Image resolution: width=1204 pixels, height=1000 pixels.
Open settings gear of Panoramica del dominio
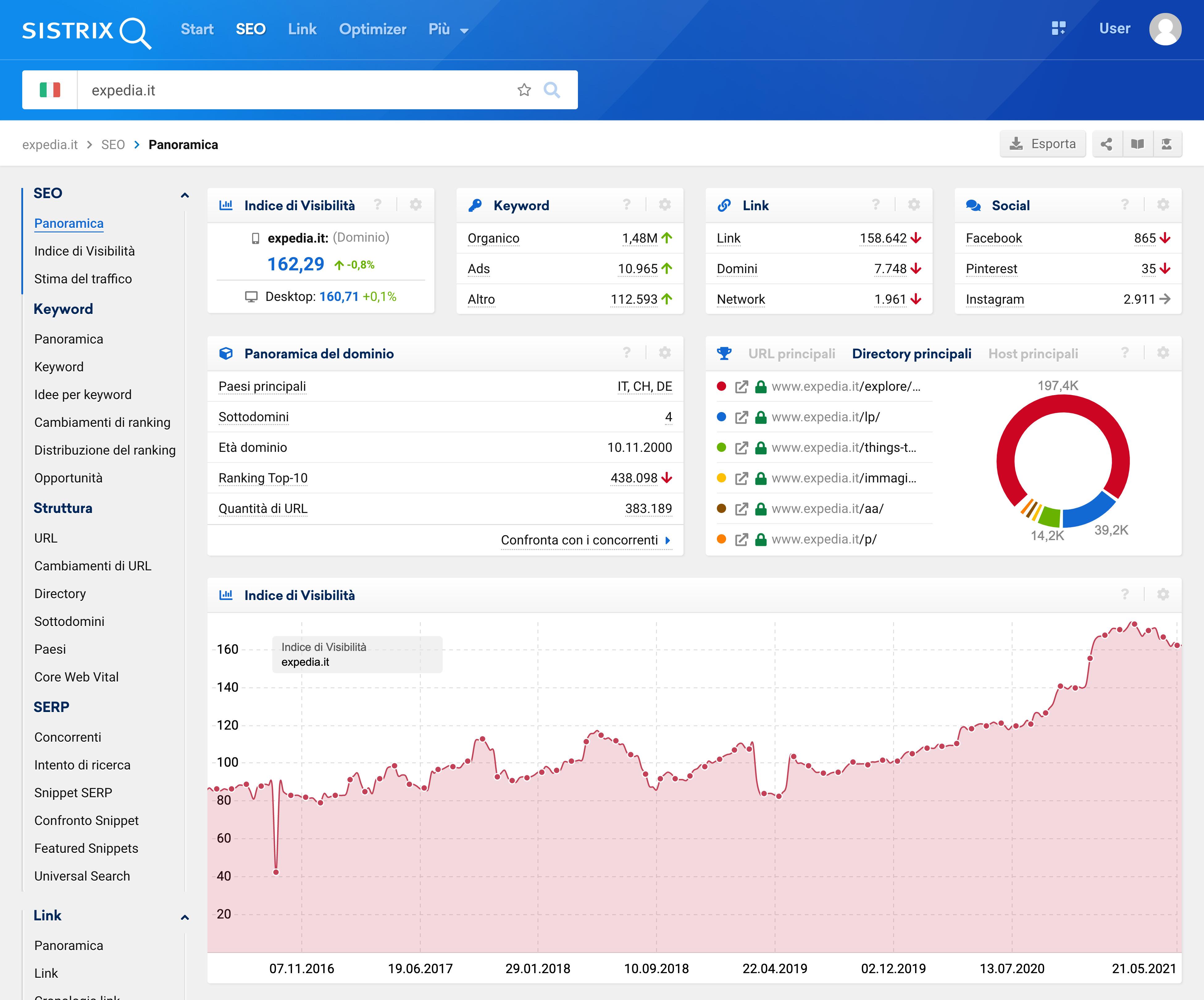(x=664, y=353)
